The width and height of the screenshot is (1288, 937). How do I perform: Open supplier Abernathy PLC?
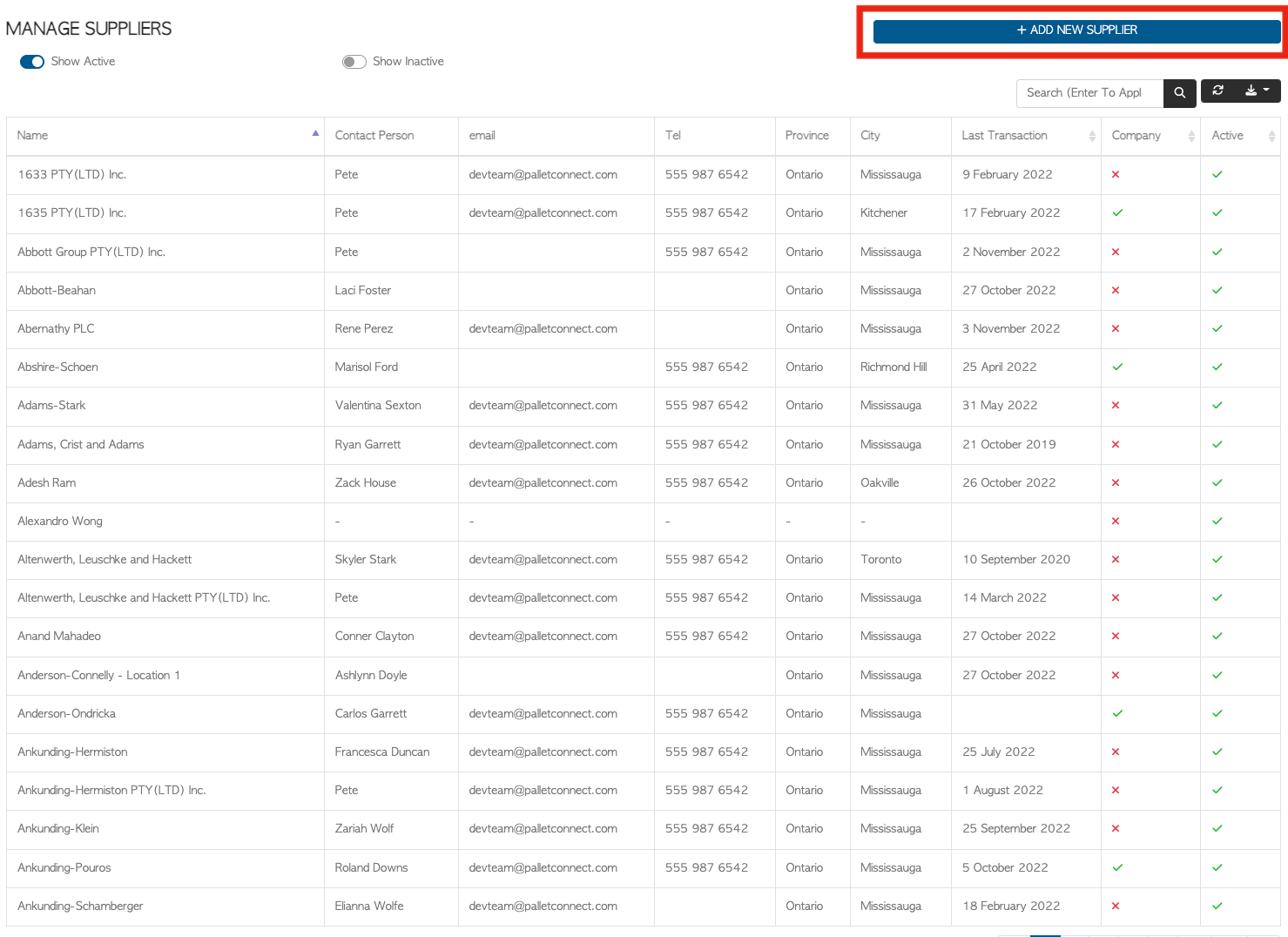(x=56, y=329)
